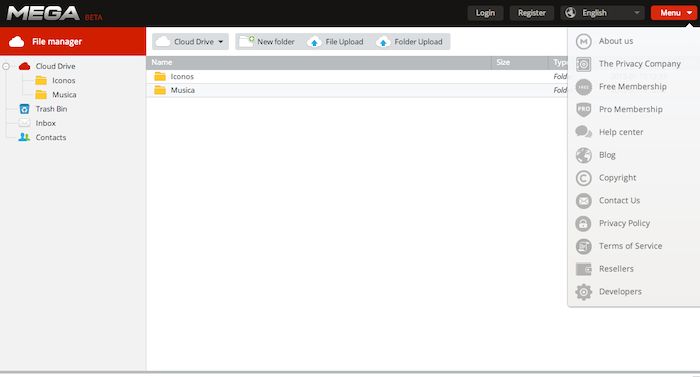Click the Blog globe icon
This screenshot has width=700, height=377.
click(583, 155)
